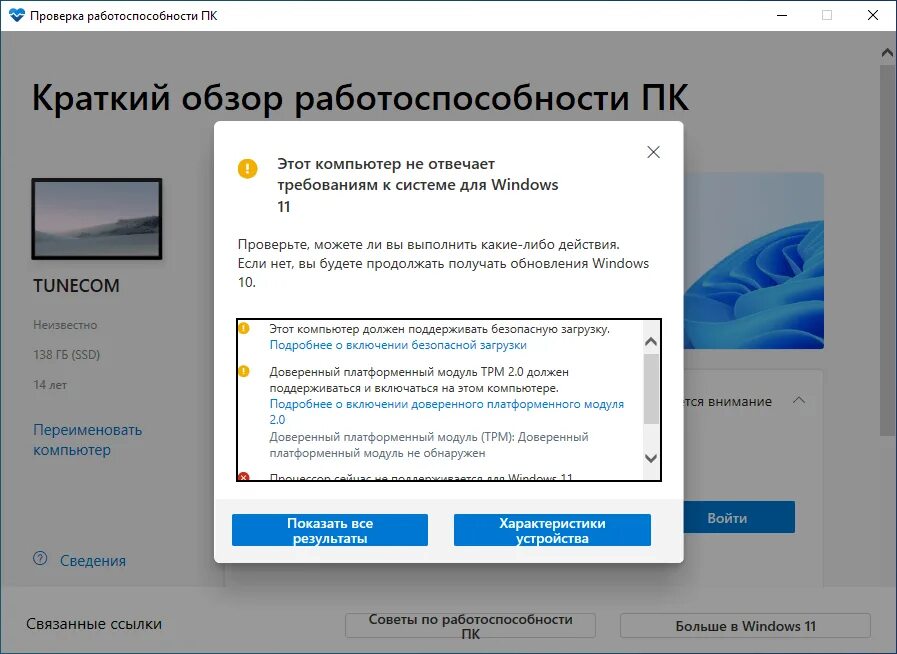The image size is (897, 654).
Task: Click the 14 лет age text
Action: point(50,385)
